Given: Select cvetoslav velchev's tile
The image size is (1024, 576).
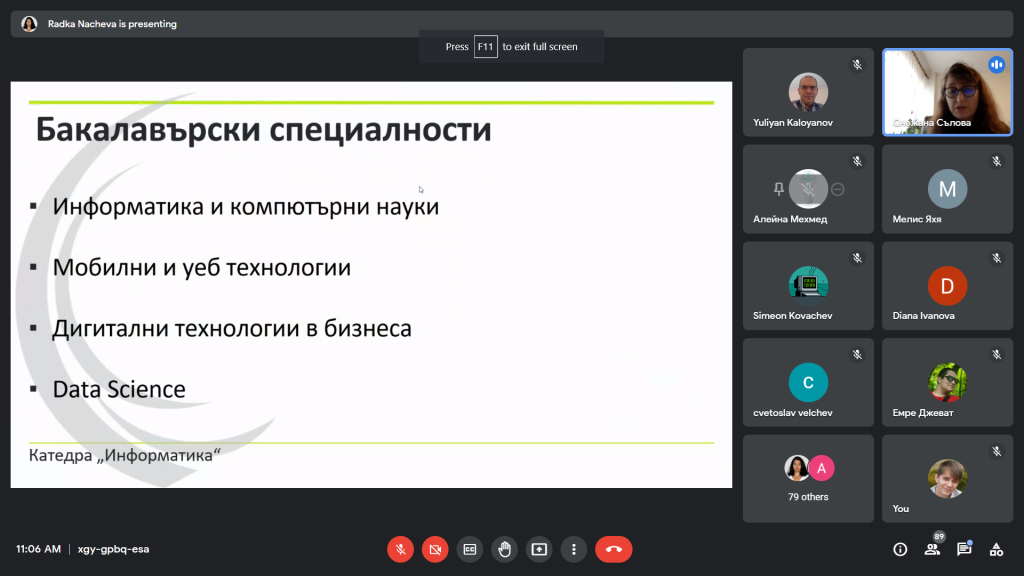Looking at the screenshot, I should click(x=808, y=382).
